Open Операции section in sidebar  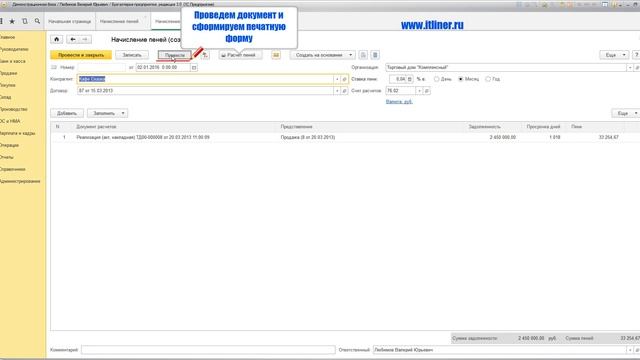tap(9, 145)
